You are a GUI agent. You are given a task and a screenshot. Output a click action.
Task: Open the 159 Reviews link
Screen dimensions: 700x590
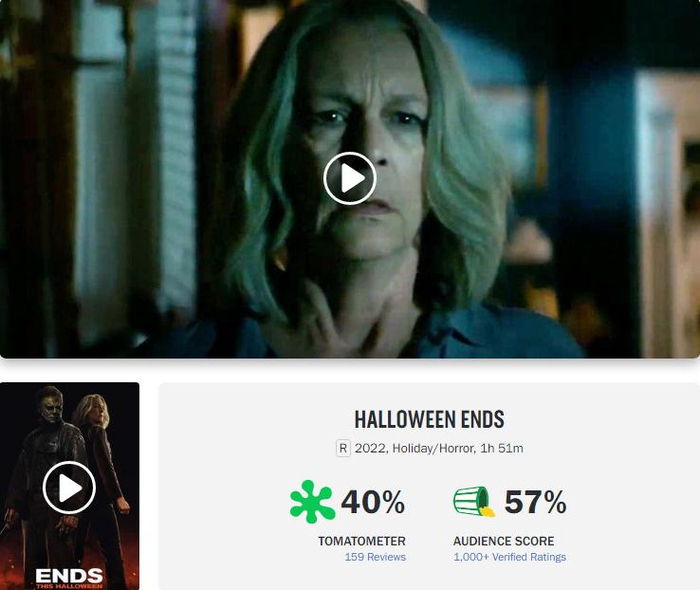(375, 557)
